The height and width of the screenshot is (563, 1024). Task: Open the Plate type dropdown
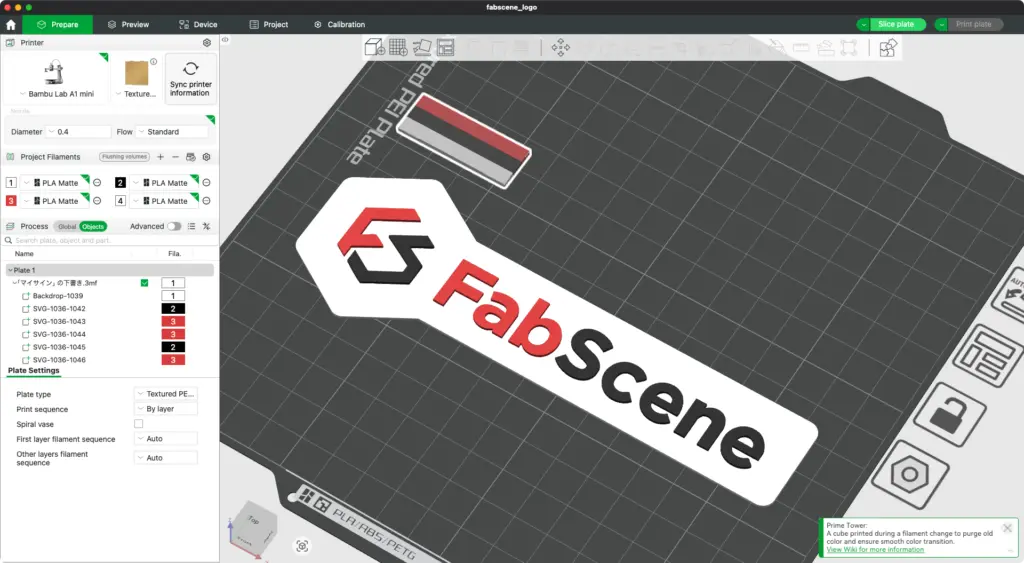(x=166, y=394)
